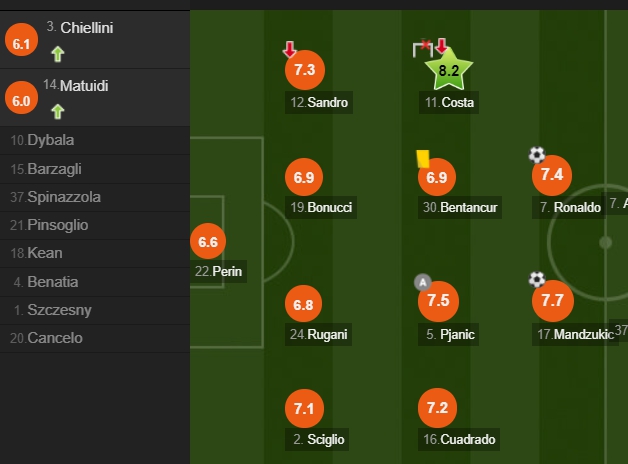Open the Cuadrado player name label

[x=459, y=440]
